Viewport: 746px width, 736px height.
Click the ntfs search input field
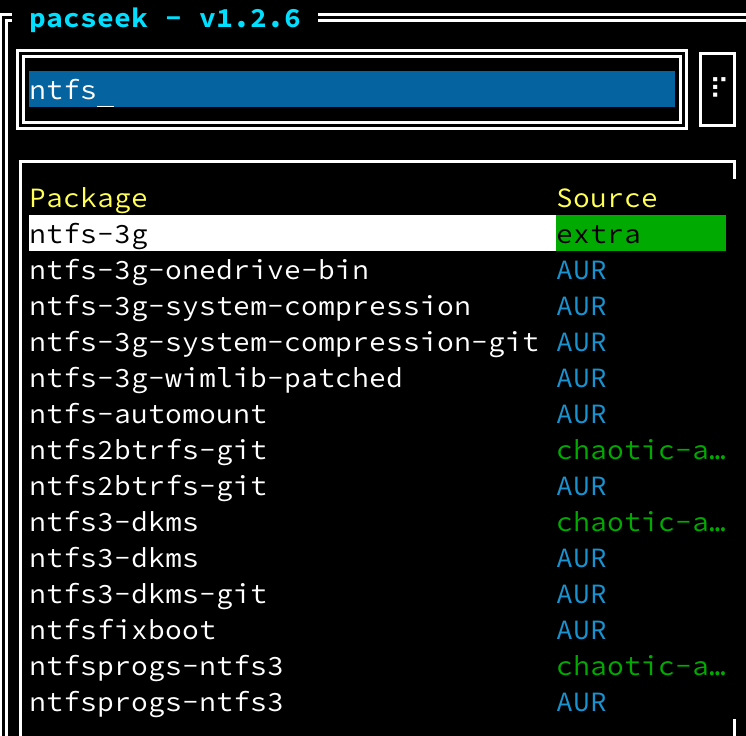(352, 89)
